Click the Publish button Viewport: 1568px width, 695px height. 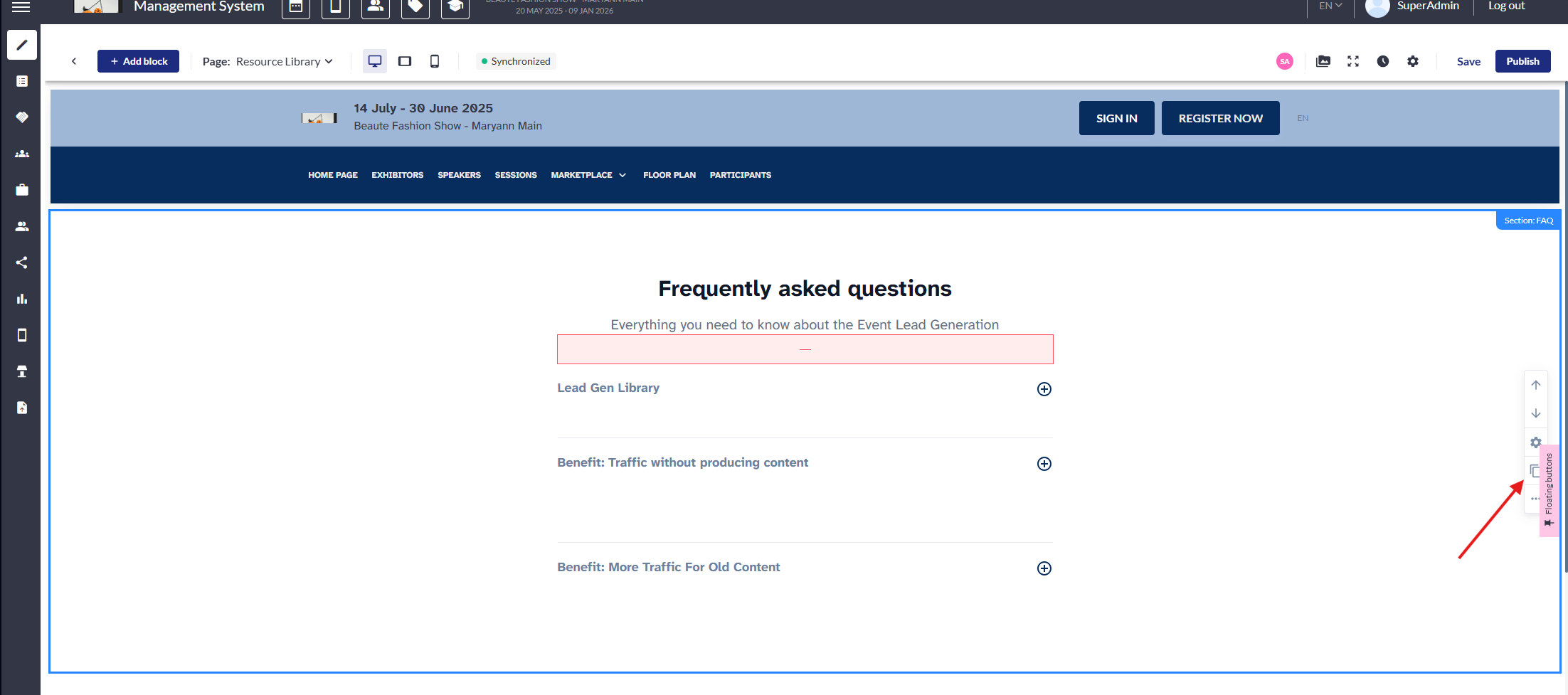[1522, 61]
